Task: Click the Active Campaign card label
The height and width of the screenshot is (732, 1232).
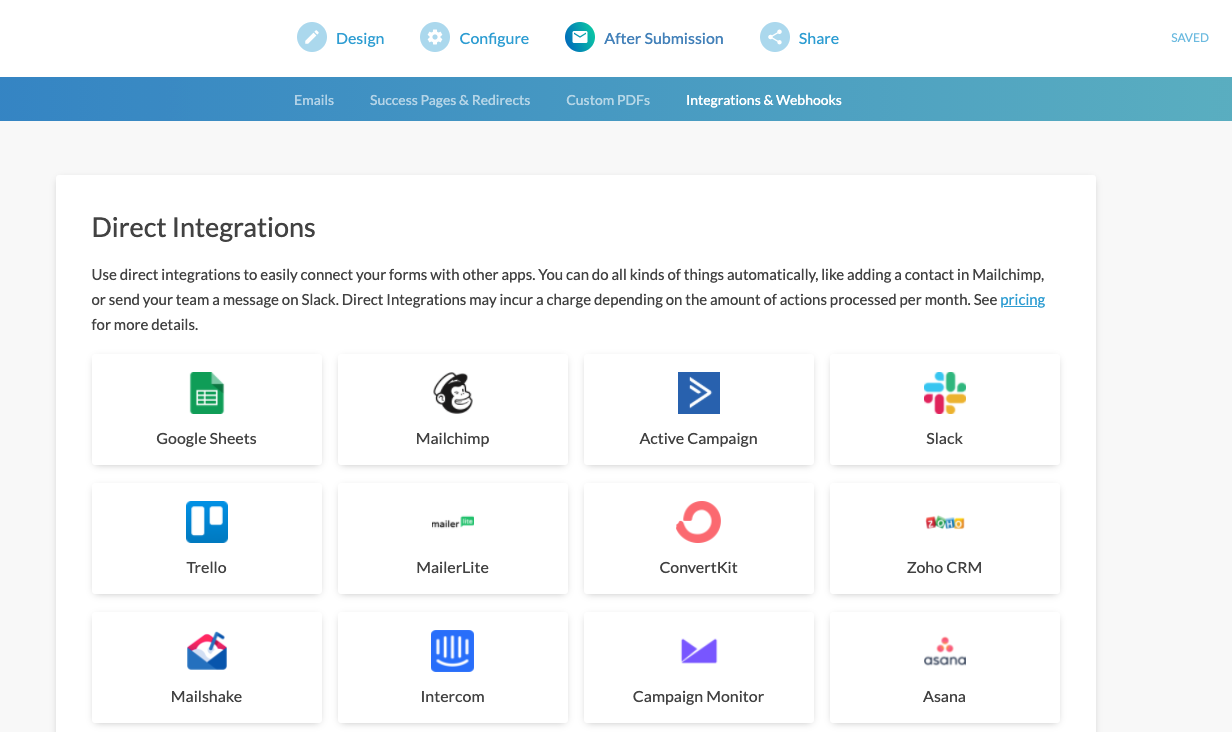Action: 699,438
